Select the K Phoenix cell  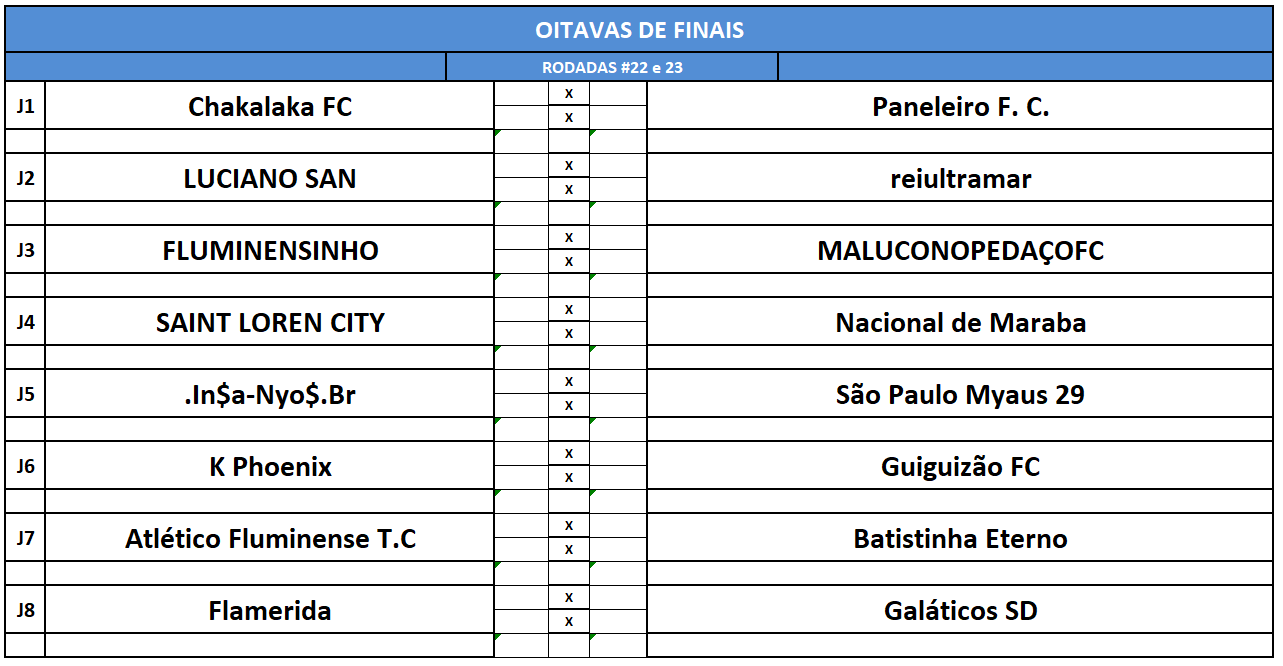tap(270, 467)
